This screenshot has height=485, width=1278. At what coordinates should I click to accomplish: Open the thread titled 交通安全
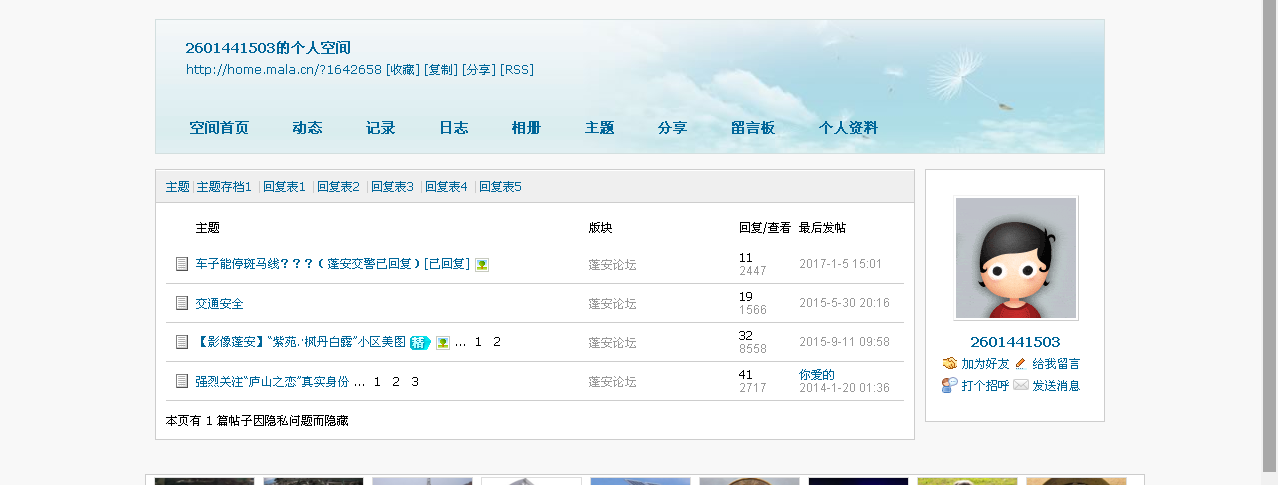(x=219, y=303)
